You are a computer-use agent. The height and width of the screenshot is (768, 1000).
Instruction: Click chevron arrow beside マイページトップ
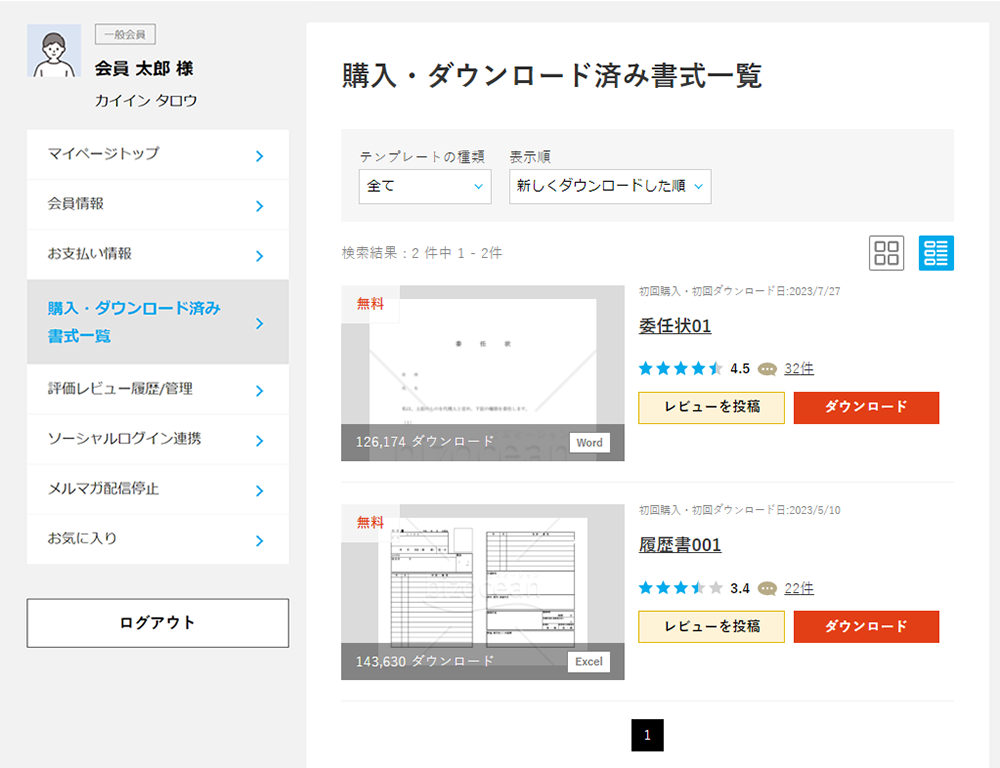(x=260, y=156)
